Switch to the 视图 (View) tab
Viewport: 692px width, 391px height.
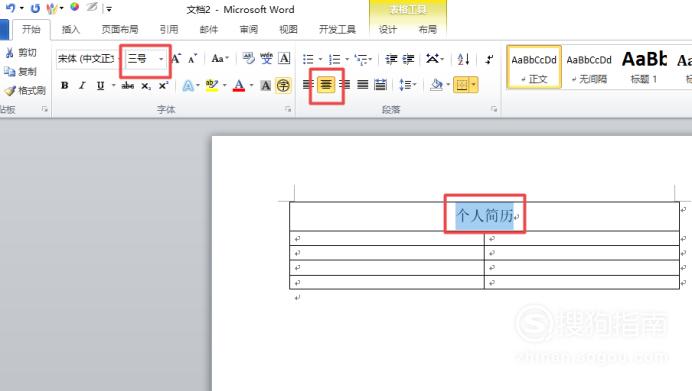[x=288, y=30]
